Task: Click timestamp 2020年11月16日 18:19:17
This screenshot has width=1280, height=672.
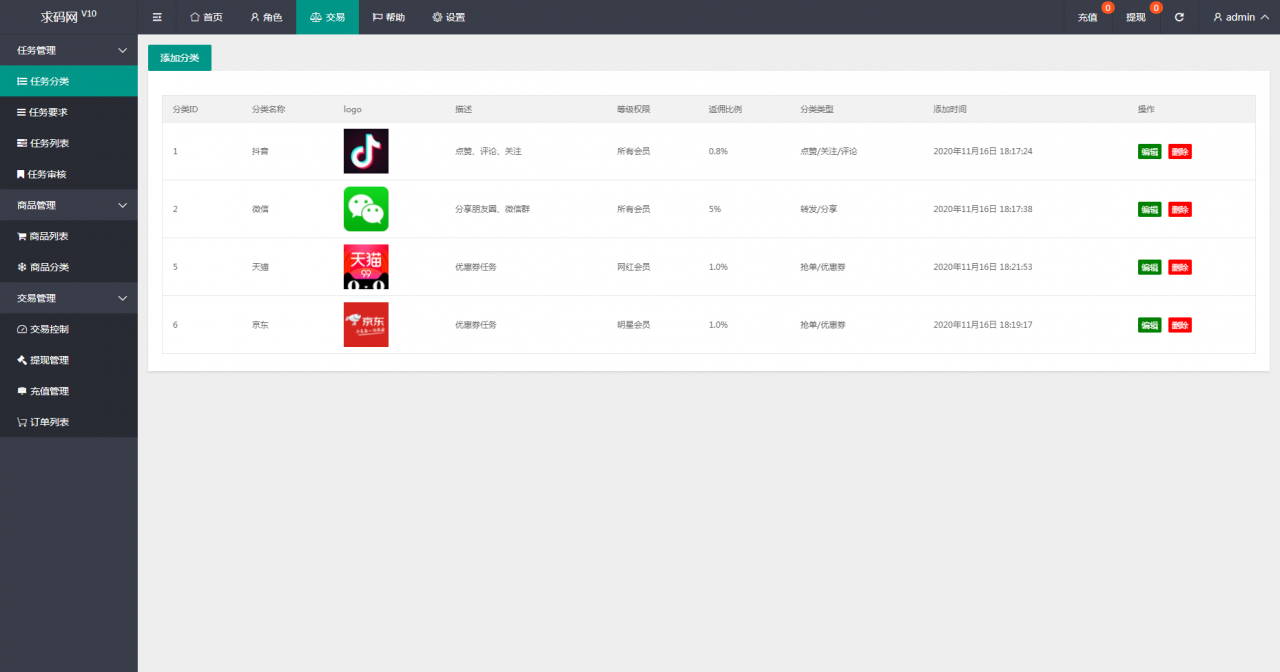Action: (x=983, y=325)
